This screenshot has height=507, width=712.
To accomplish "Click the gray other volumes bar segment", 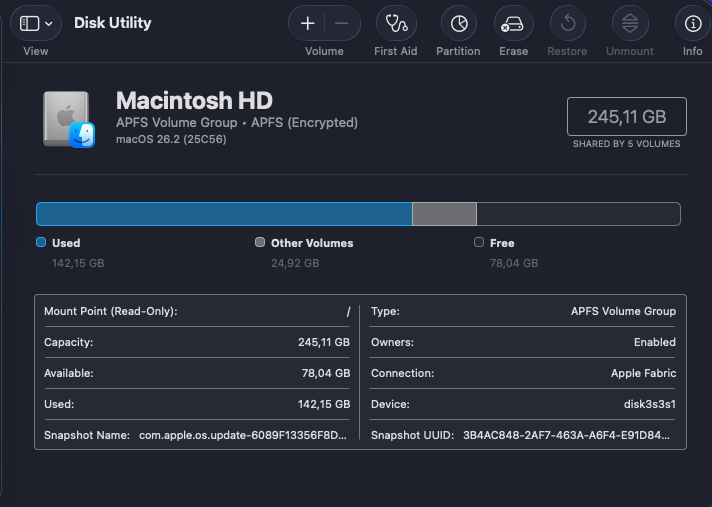I will pyautogui.click(x=444, y=214).
